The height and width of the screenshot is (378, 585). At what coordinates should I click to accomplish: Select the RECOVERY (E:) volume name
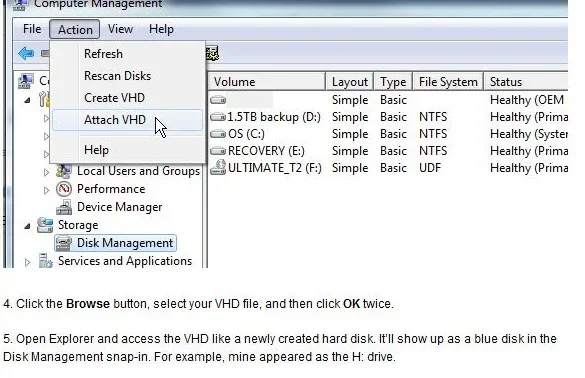[266, 151]
